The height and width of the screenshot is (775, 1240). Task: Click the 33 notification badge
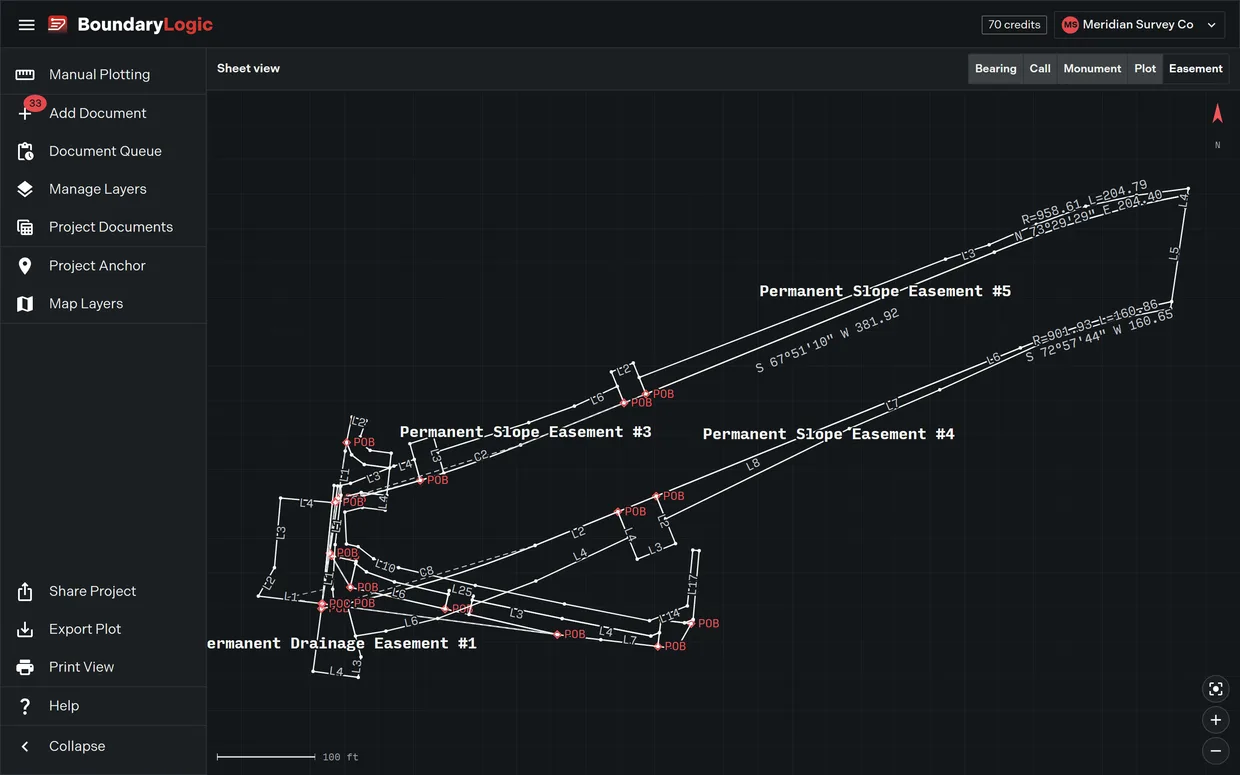pyautogui.click(x=35, y=103)
